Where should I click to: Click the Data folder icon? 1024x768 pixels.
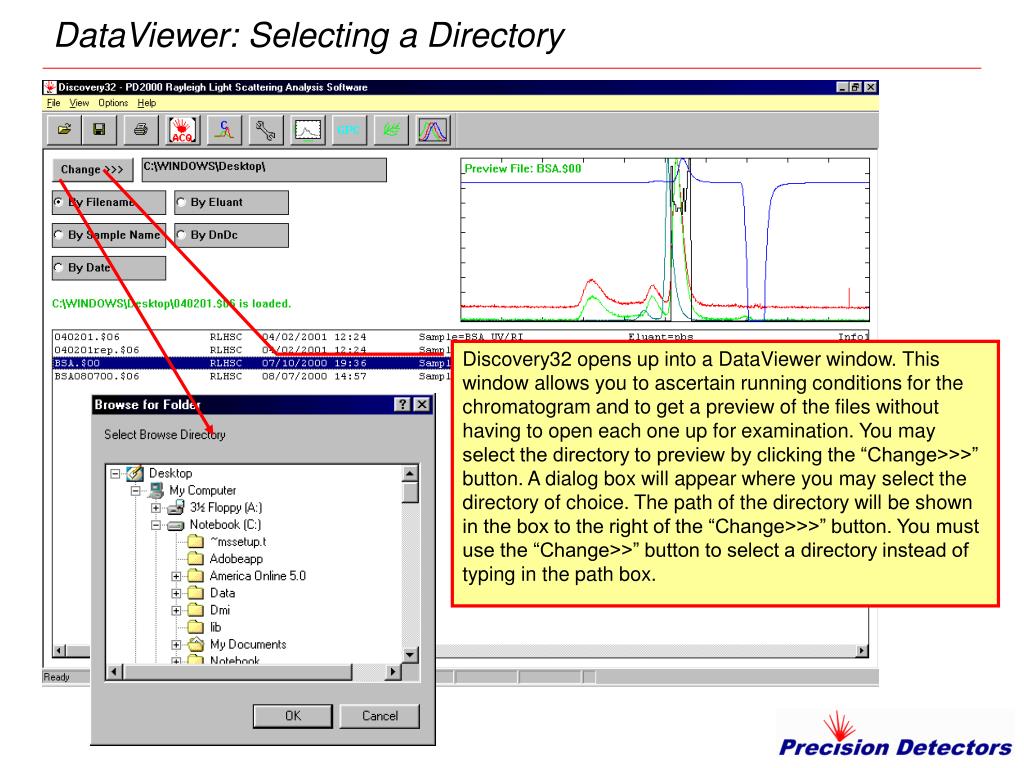[195, 593]
